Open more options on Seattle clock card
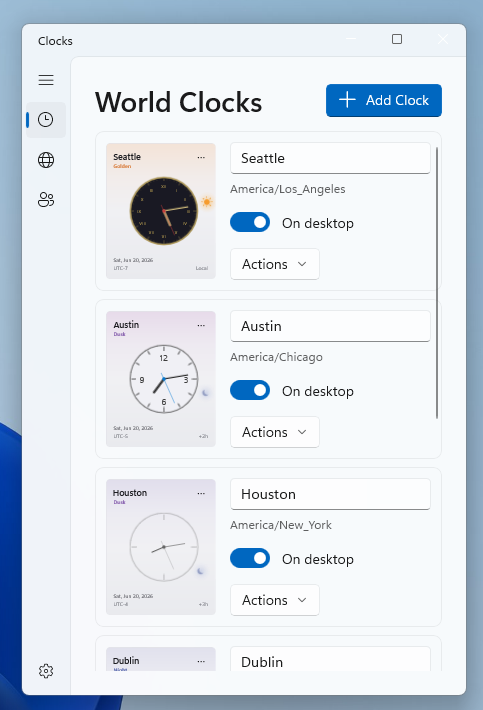 click(201, 157)
